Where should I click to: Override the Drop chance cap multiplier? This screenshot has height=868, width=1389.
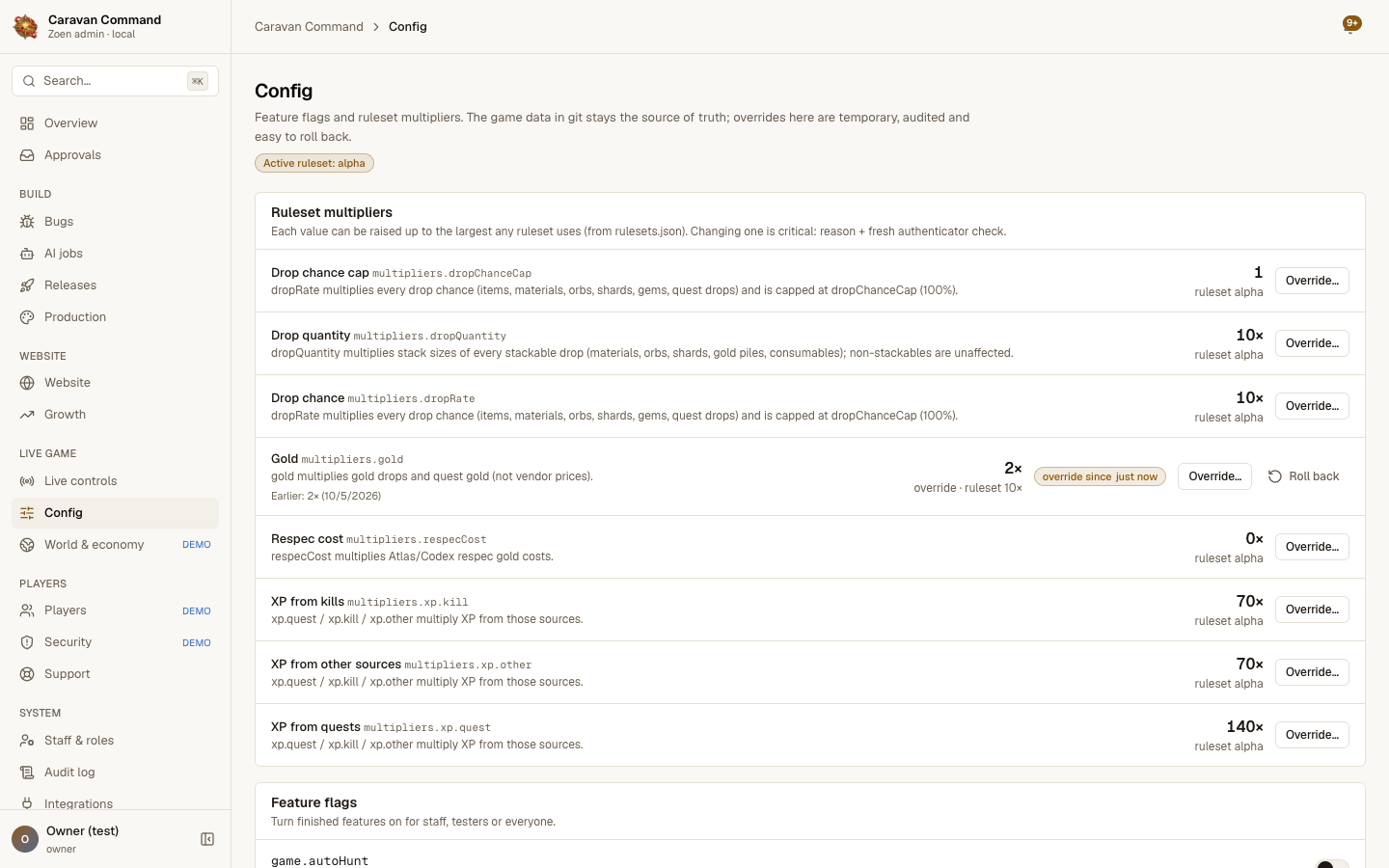1312,281
